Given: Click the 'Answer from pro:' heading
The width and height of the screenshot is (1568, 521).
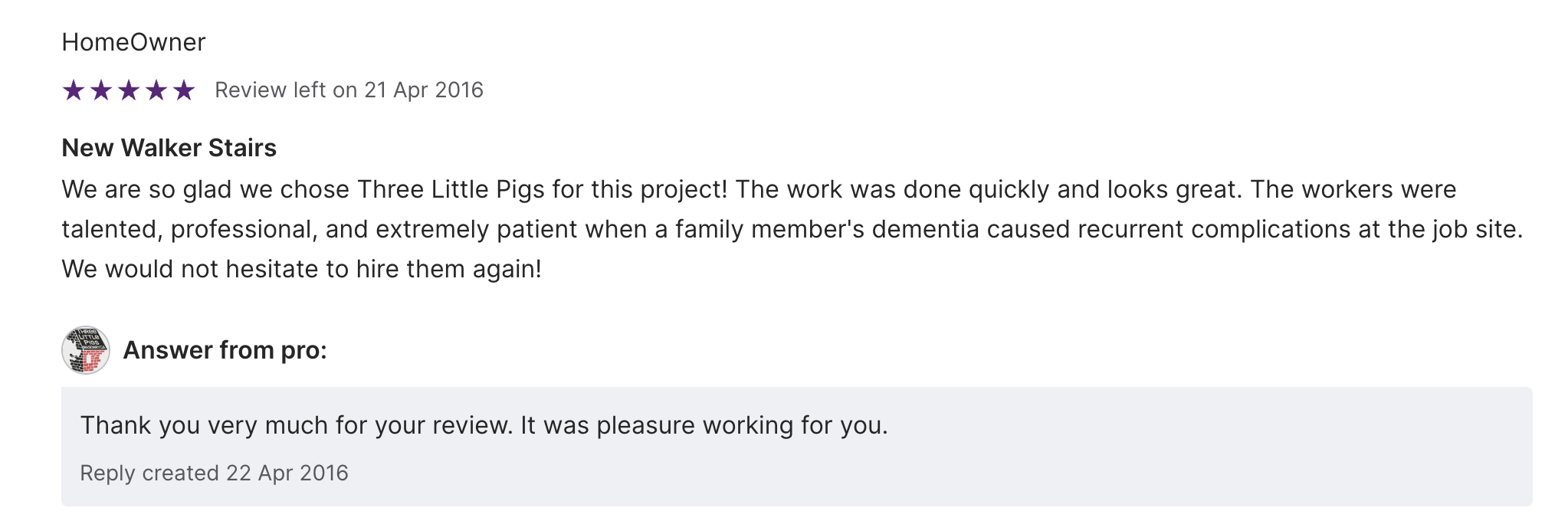Looking at the screenshot, I should [225, 350].
